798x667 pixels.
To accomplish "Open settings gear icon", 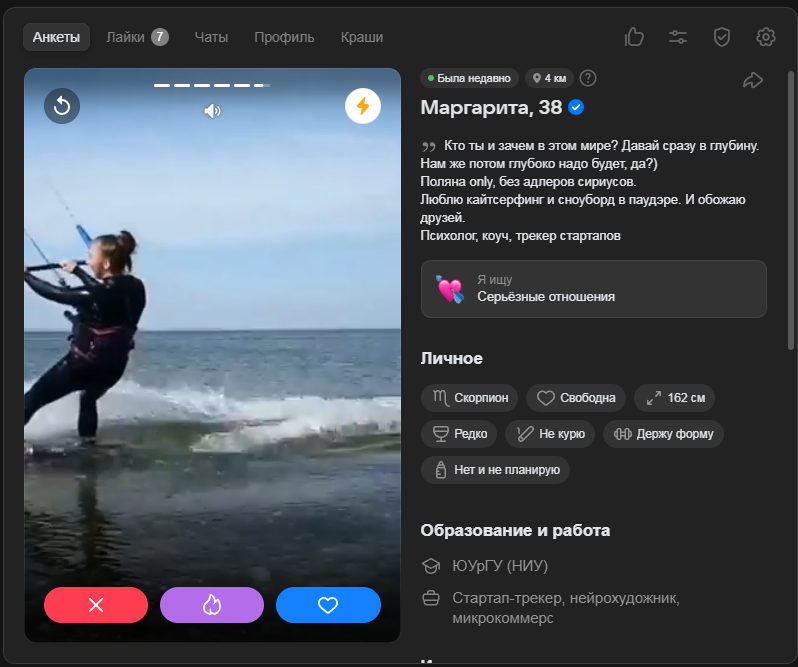I will coord(766,37).
